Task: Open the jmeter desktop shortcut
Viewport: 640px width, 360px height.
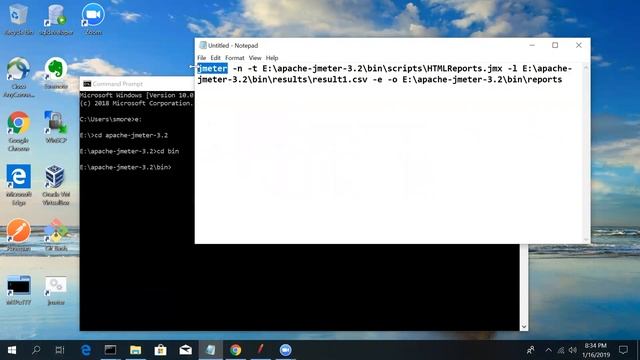Action: pos(56,290)
